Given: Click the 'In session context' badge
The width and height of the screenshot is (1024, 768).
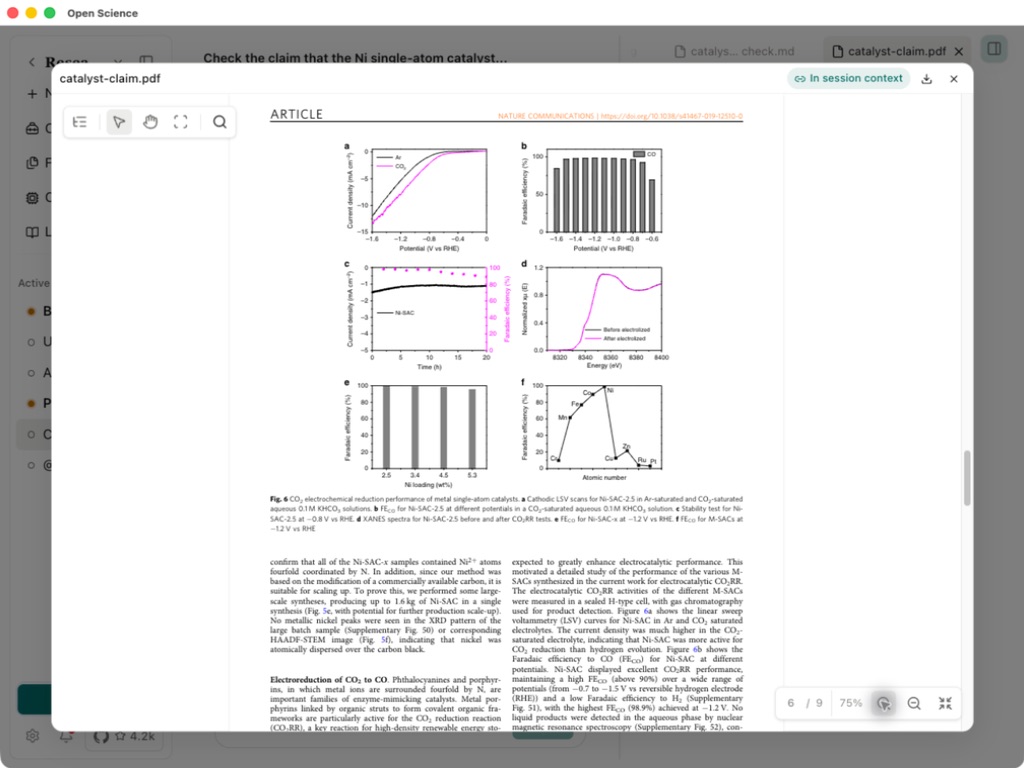Looking at the screenshot, I should point(848,78).
